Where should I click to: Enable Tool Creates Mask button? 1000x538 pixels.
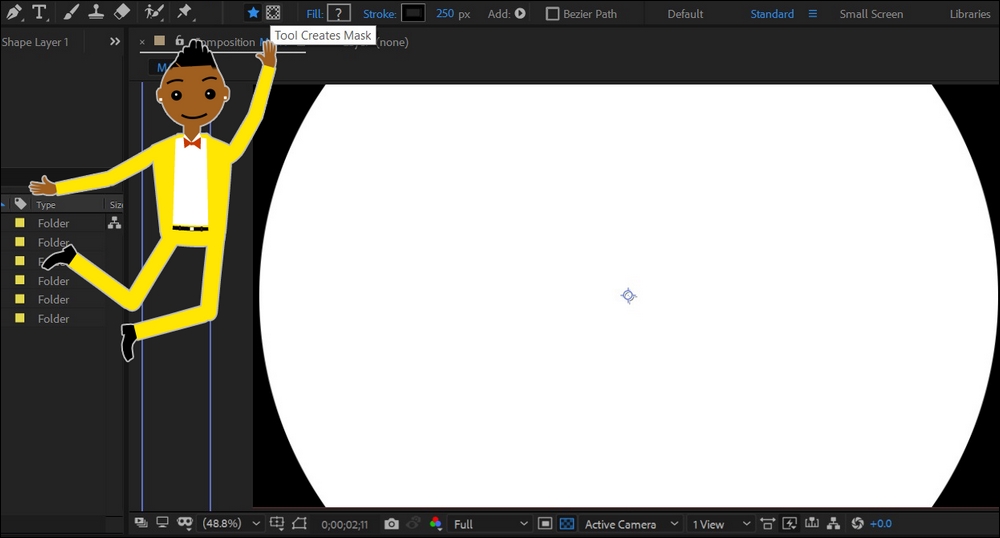click(x=273, y=13)
